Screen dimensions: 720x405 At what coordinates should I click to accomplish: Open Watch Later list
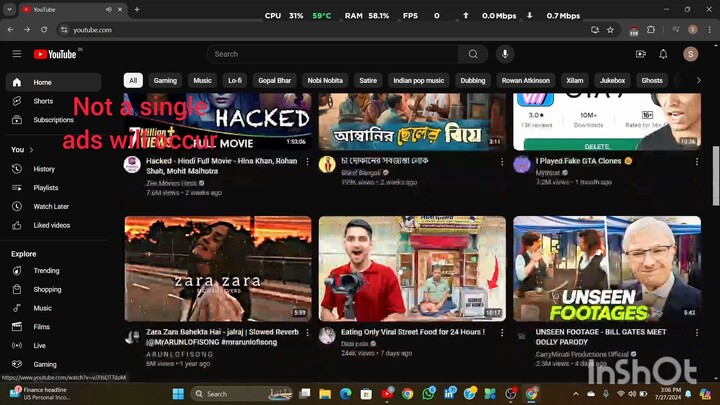[53, 207]
